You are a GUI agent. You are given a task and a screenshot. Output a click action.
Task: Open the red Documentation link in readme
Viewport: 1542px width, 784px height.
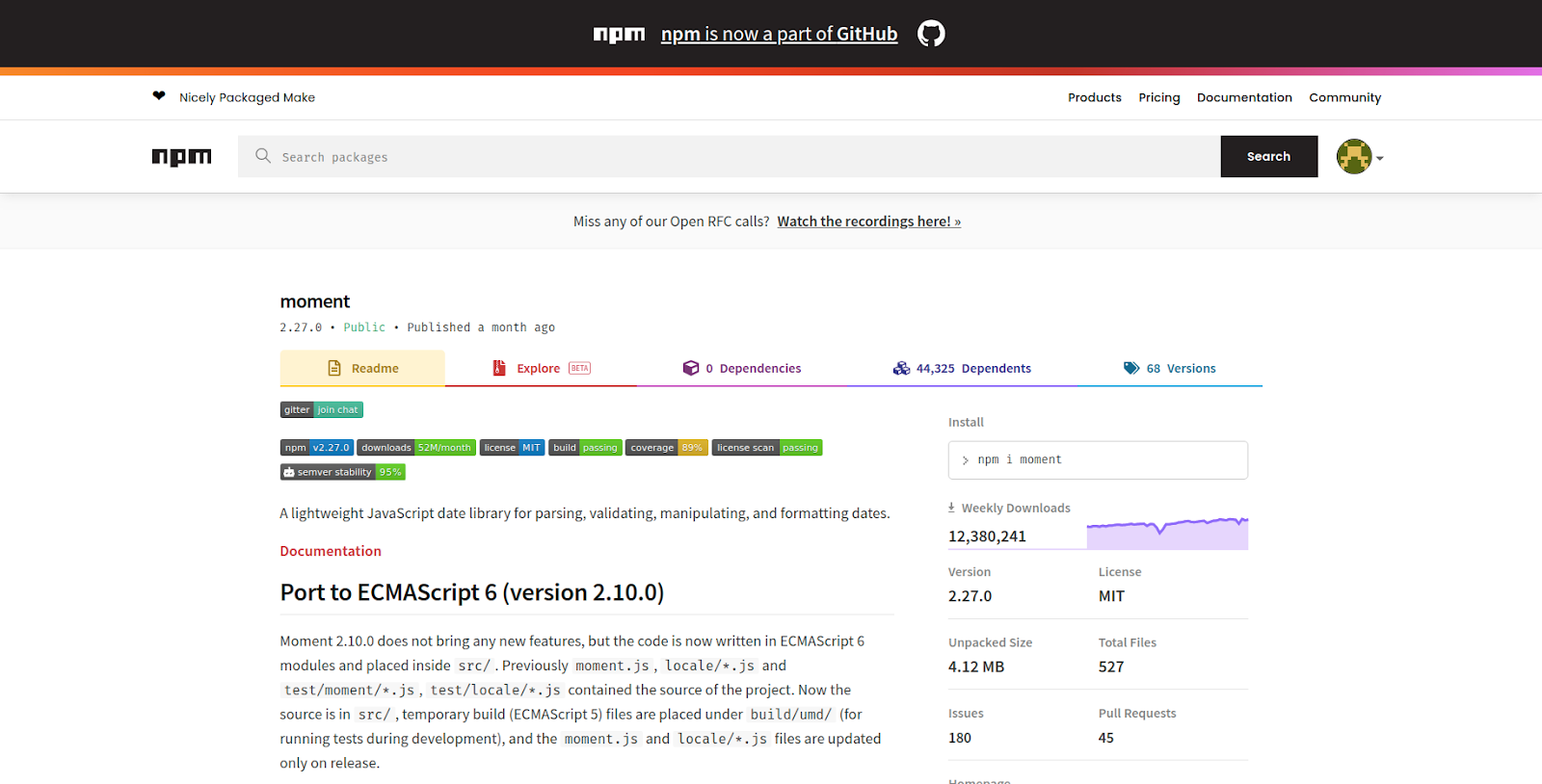[331, 551]
